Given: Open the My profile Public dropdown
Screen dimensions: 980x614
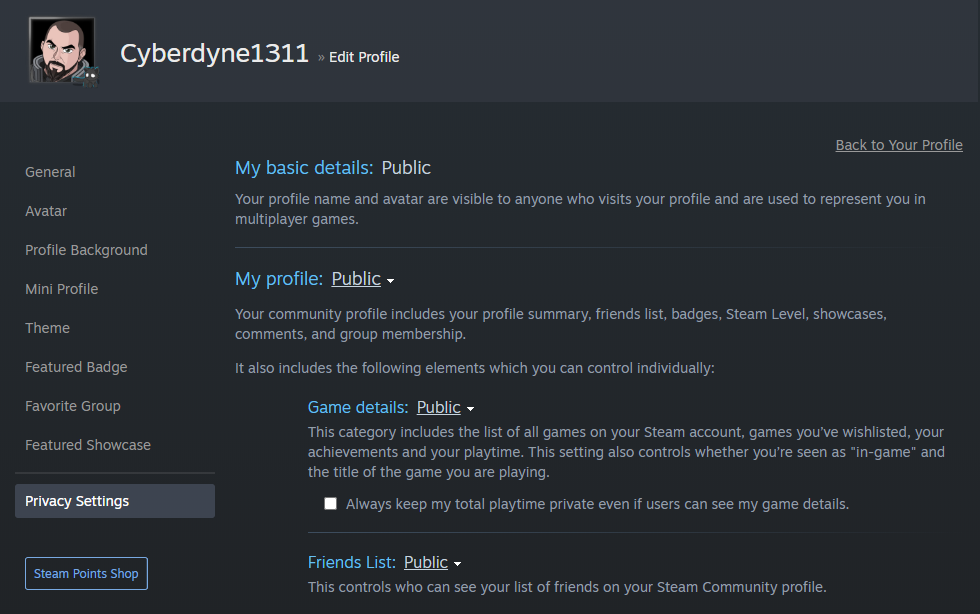Looking at the screenshot, I should pos(356,279).
